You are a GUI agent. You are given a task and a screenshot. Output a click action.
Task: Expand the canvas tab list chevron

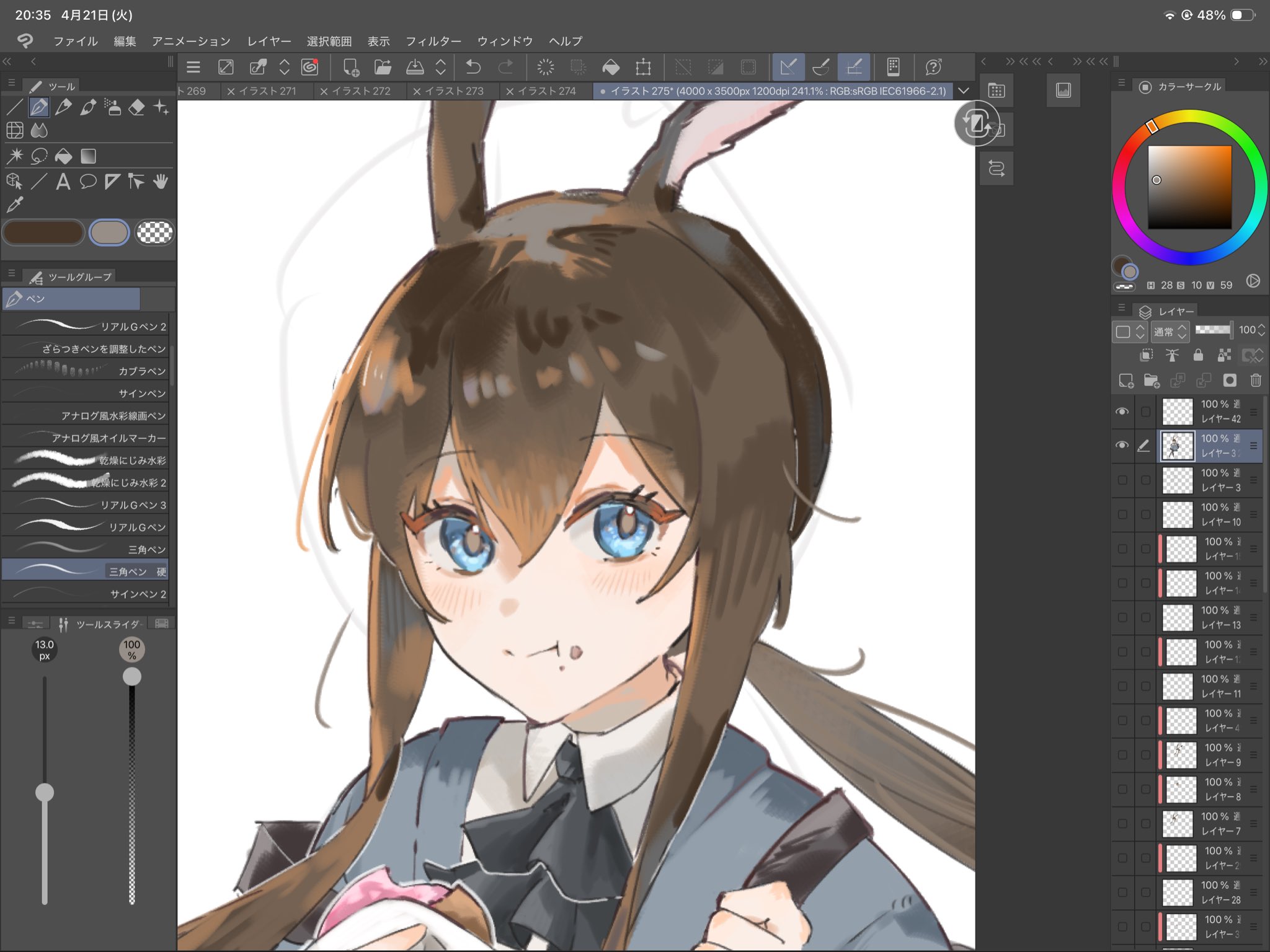[963, 91]
